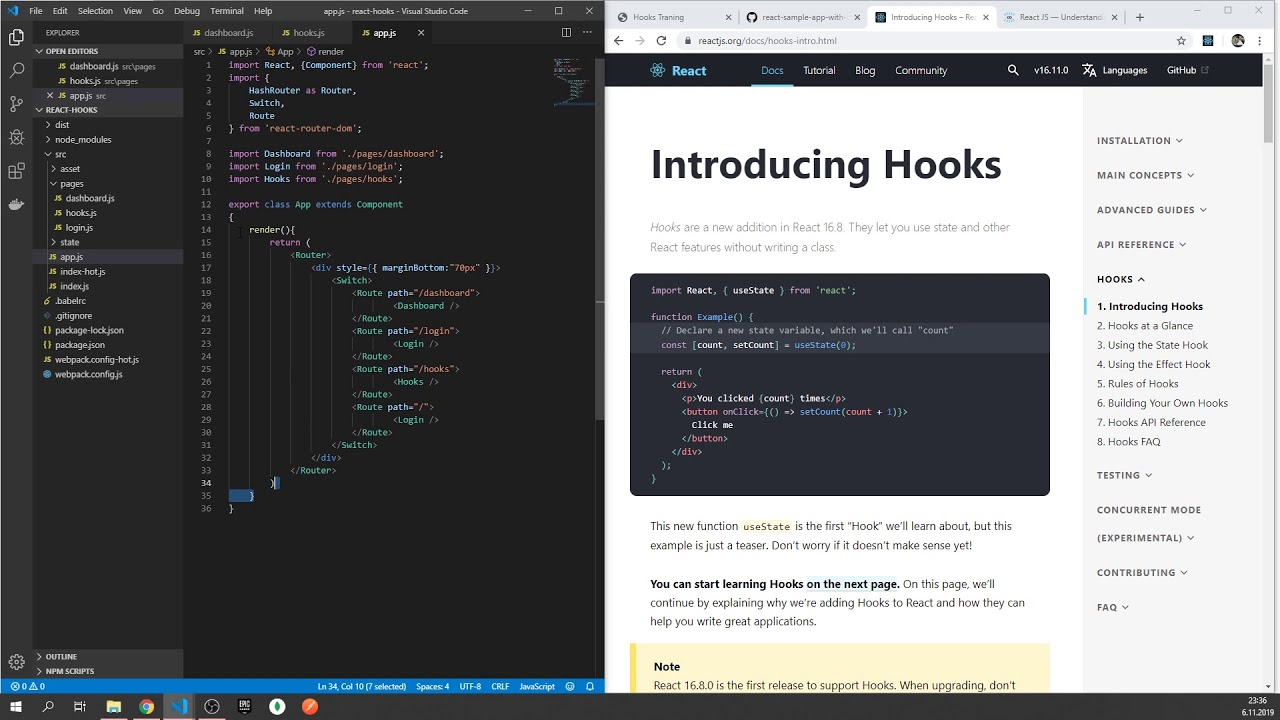Reload the React docs page
Image resolution: width=1280 pixels, height=720 pixels.
click(661, 41)
